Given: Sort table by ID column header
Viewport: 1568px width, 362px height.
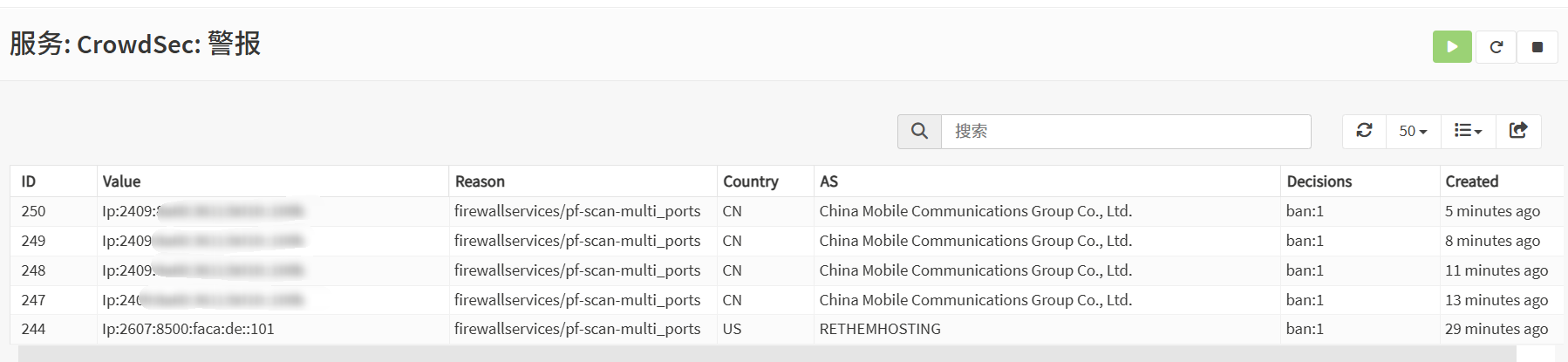Looking at the screenshot, I should pyautogui.click(x=29, y=181).
